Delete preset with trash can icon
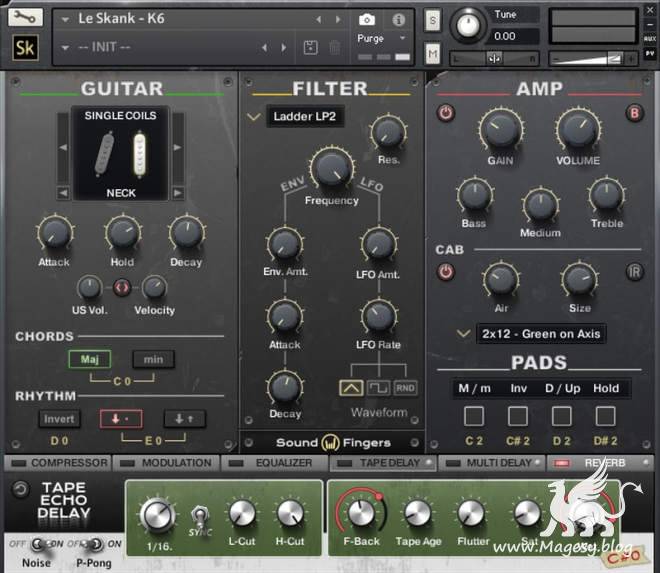Image resolution: width=660 pixels, height=573 pixels. [335, 48]
